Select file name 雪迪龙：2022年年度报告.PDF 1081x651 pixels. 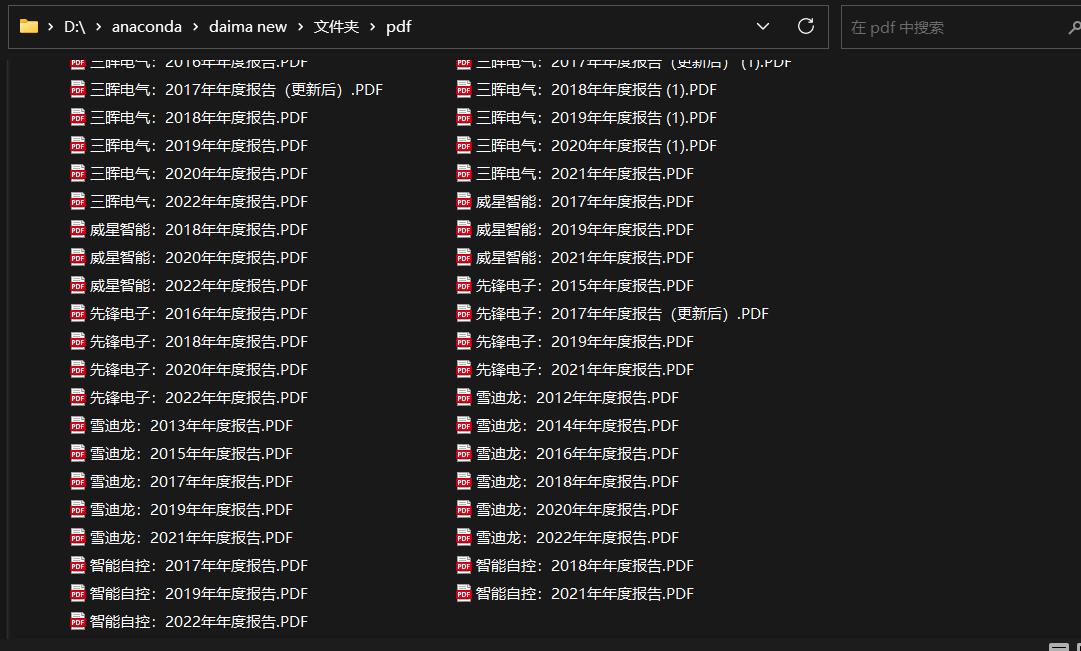[x=577, y=538]
